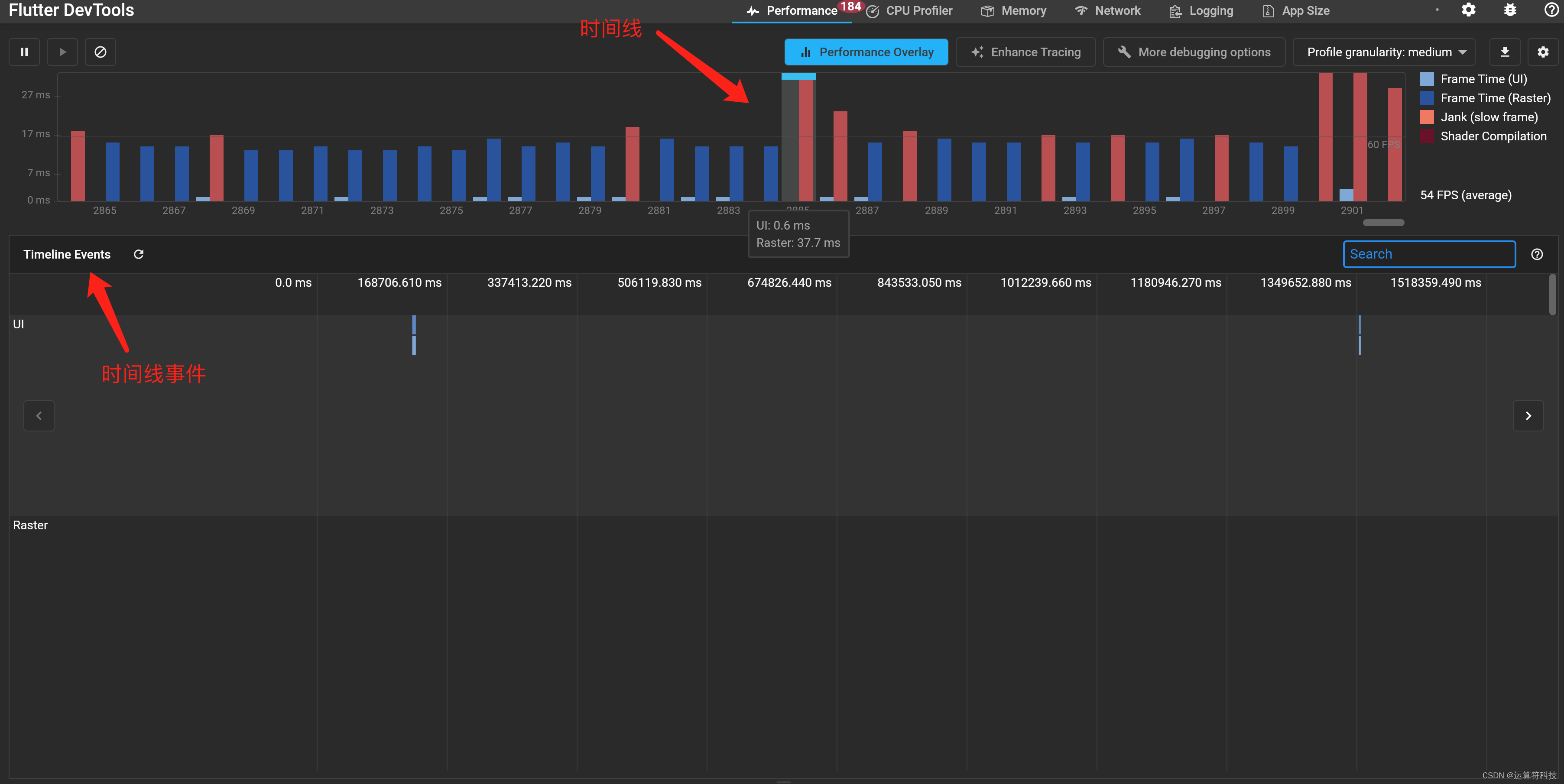Open the Network tab
The image size is (1564, 784).
pyautogui.click(x=1107, y=11)
